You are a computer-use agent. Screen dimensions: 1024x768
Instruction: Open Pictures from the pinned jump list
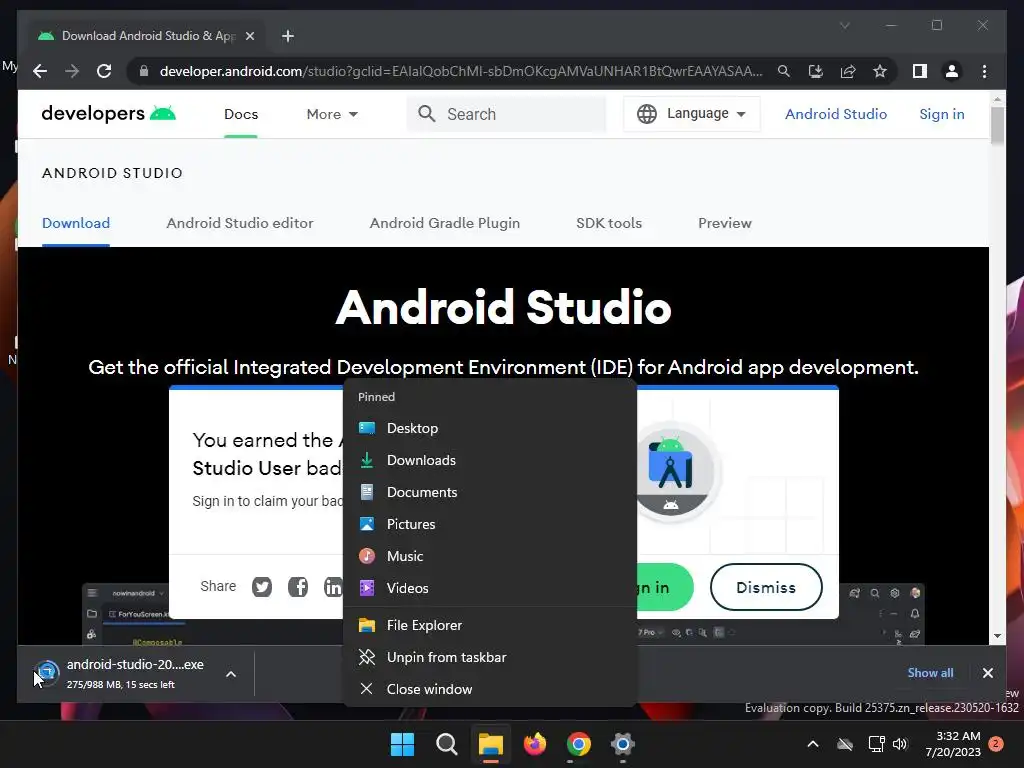click(x=490, y=524)
